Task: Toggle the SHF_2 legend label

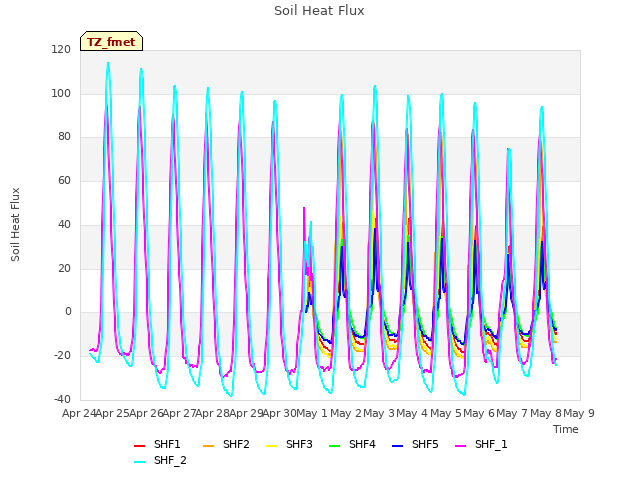Action: [x=170, y=460]
